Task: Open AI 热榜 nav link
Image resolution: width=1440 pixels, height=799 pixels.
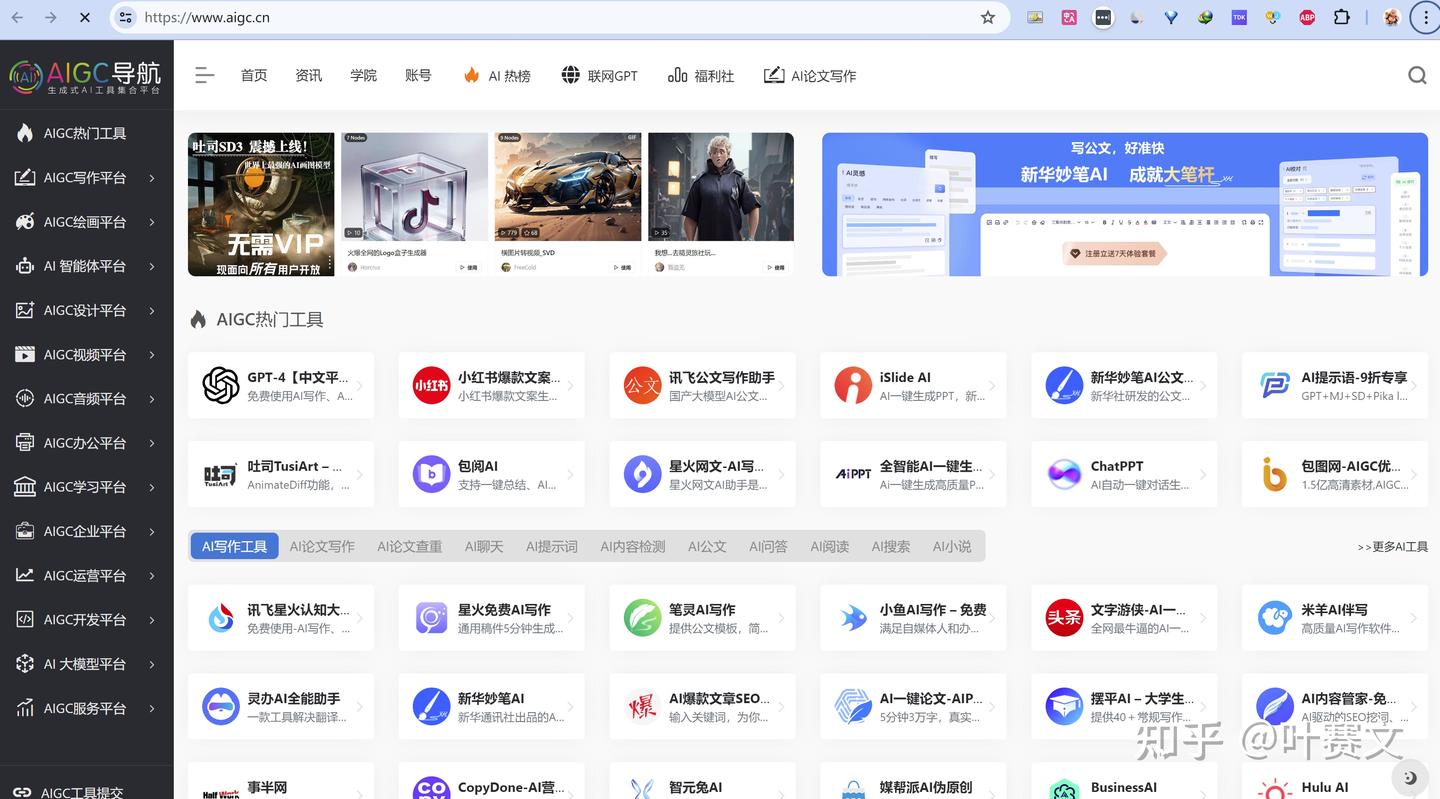Action: tap(497, 75)
